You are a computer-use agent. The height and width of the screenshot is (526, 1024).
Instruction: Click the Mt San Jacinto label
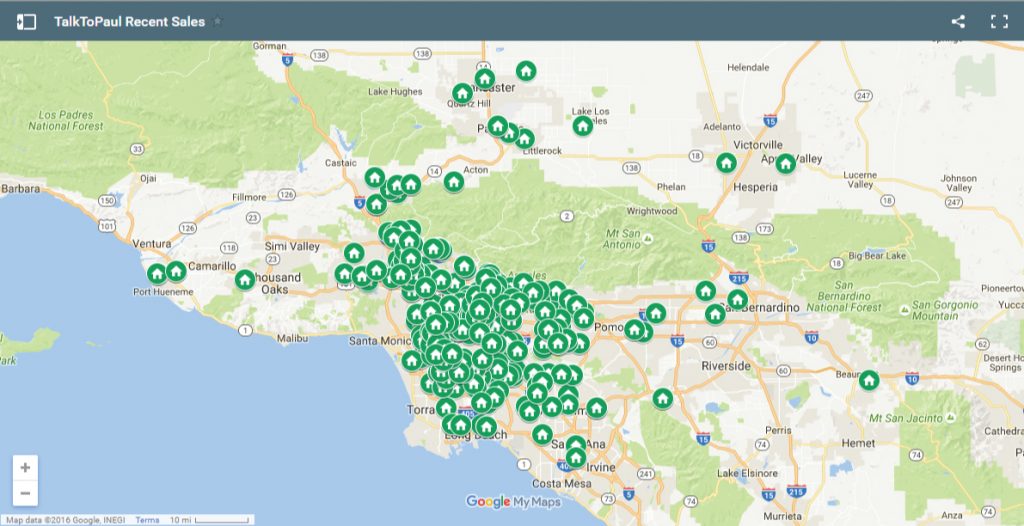tap(904, 418)
